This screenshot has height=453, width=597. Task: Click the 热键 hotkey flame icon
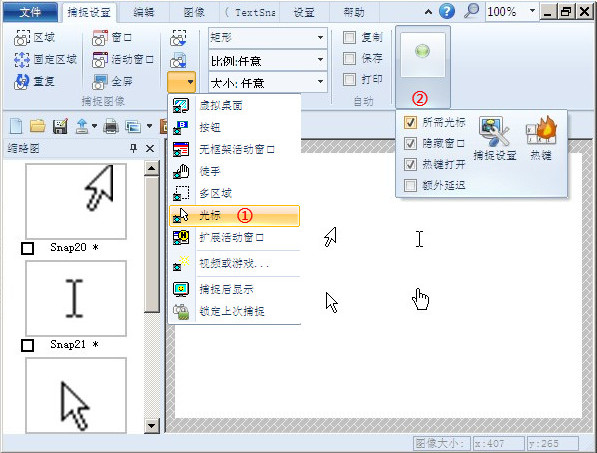(541, 130)
